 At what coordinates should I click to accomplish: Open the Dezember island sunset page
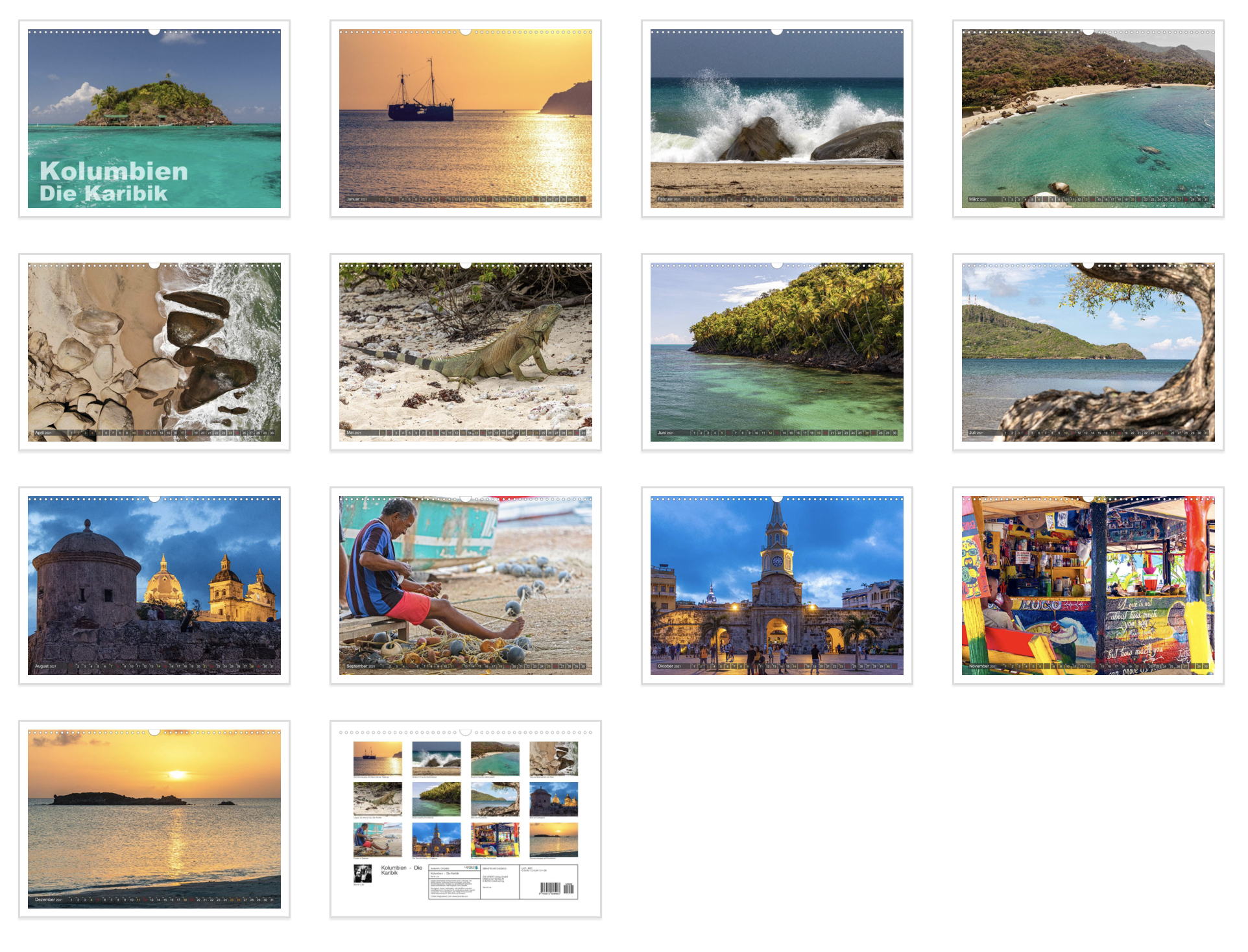[154, 819]
